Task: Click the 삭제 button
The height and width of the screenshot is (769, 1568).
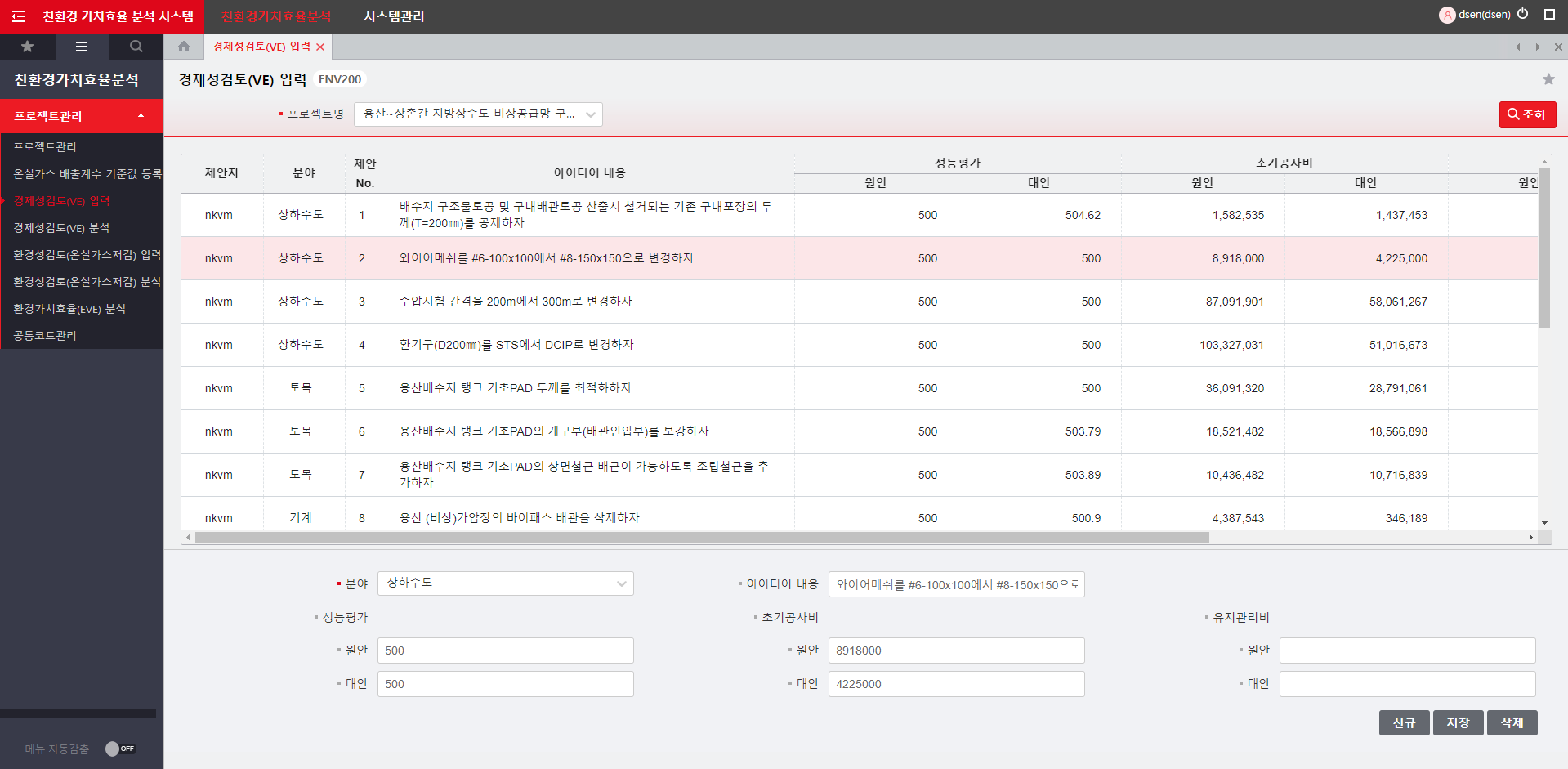Action: [1512, 722]
